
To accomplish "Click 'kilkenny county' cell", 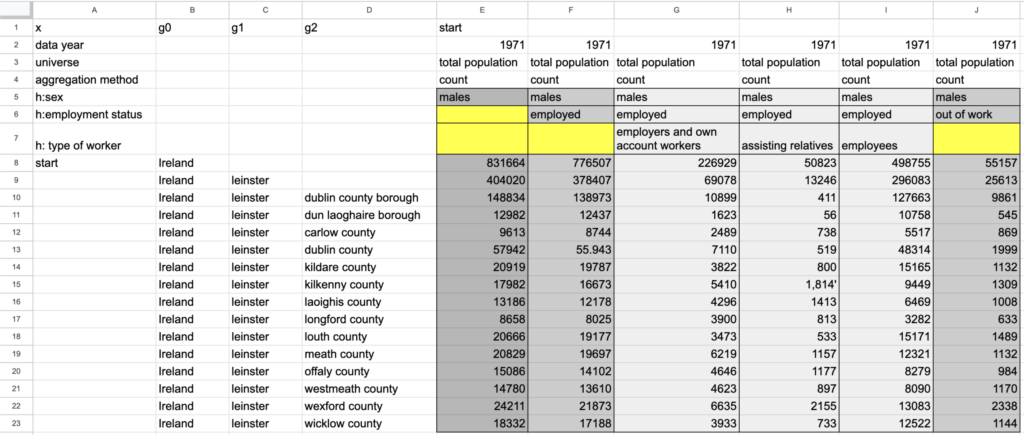I will (369, 285).
